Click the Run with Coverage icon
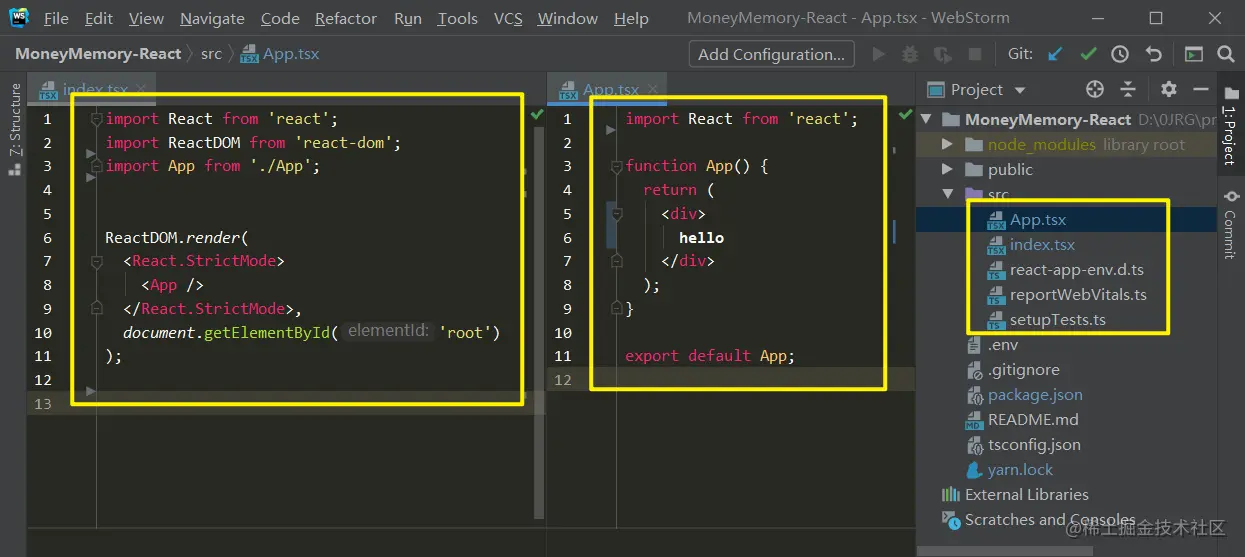Image resolution: width=1245 pixels, height=557 pixels. (x=941, y=54)
